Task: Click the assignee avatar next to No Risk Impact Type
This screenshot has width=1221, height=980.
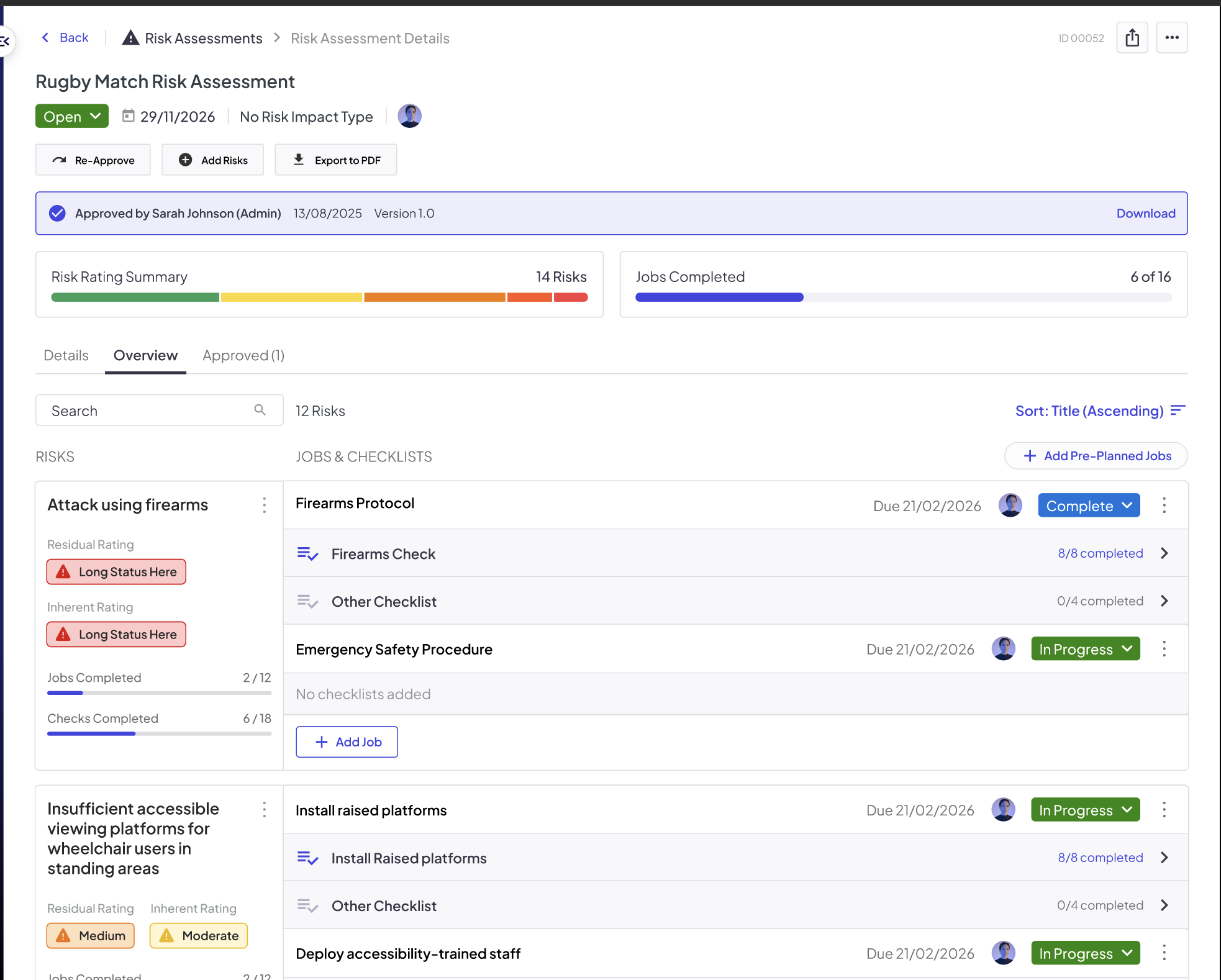Action: click(410, 116)
